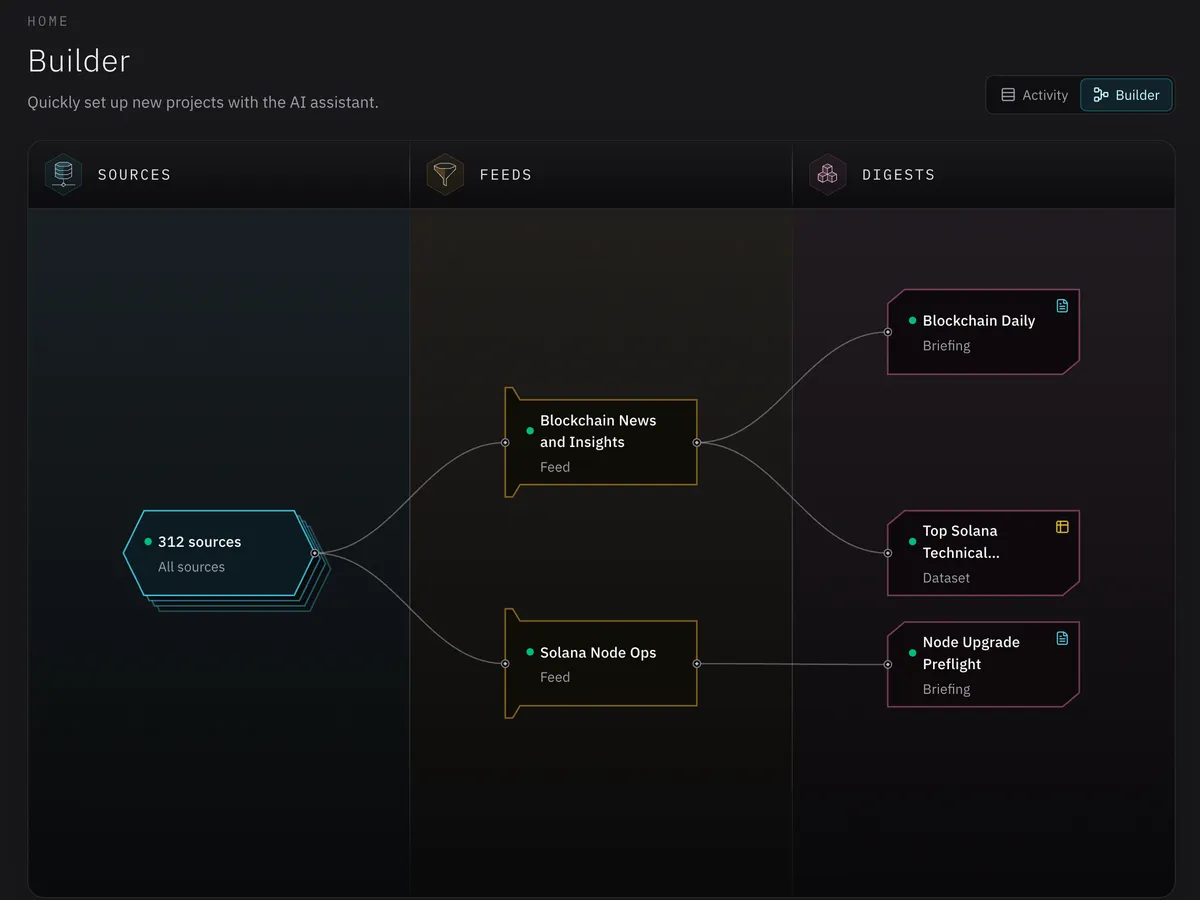1200x900 pixels.
Task: Click the FEEDS column heading text
Action: (x=506, y=175)
